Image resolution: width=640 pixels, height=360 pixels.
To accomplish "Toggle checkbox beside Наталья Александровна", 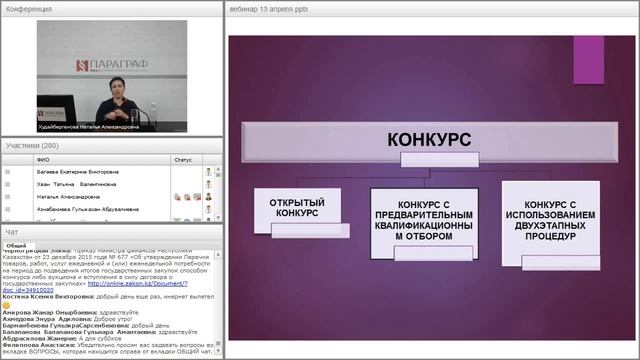I will pyautogui.click(x=7, y=197).
